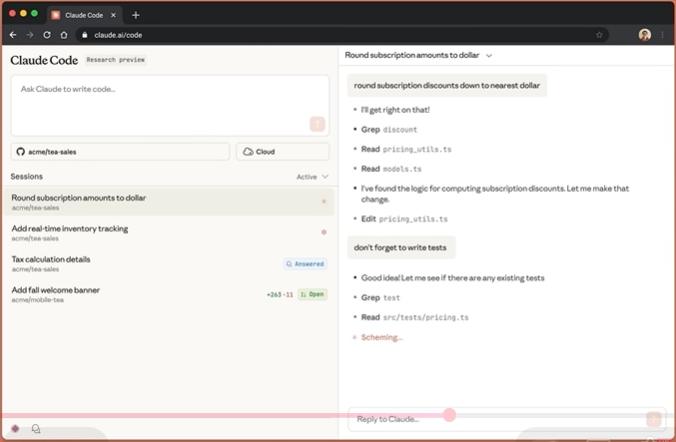The width and height of the screenshot is (676, 442).
Task: Open the Chrome three-dot menu
Action: coord(662,34)
